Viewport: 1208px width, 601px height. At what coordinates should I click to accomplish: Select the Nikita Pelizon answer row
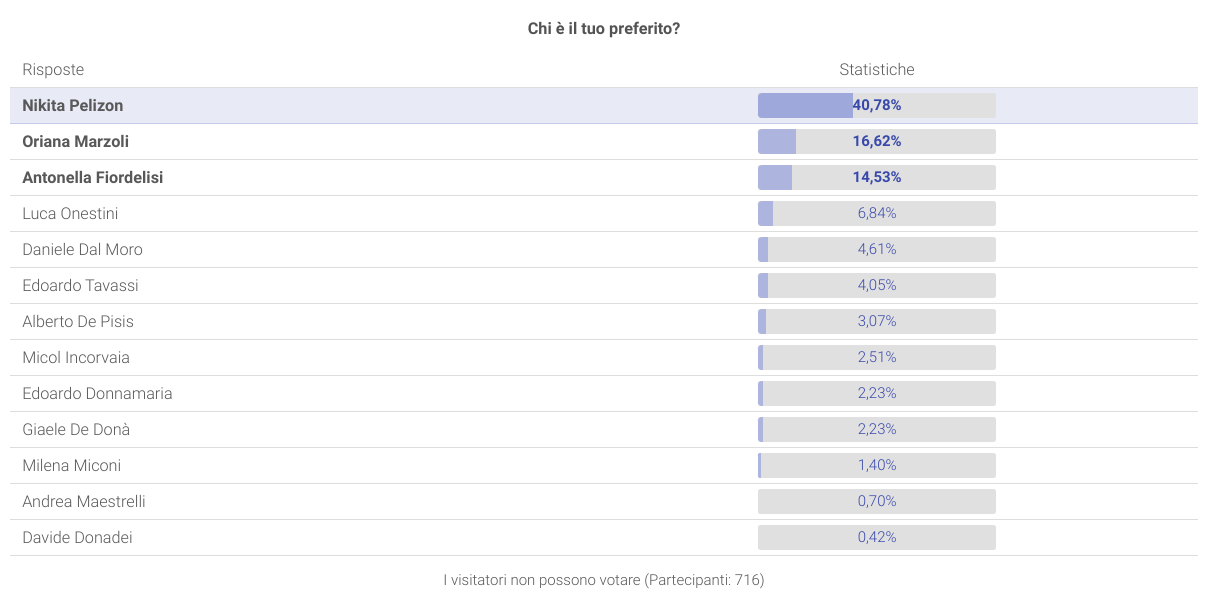[73, 105]
